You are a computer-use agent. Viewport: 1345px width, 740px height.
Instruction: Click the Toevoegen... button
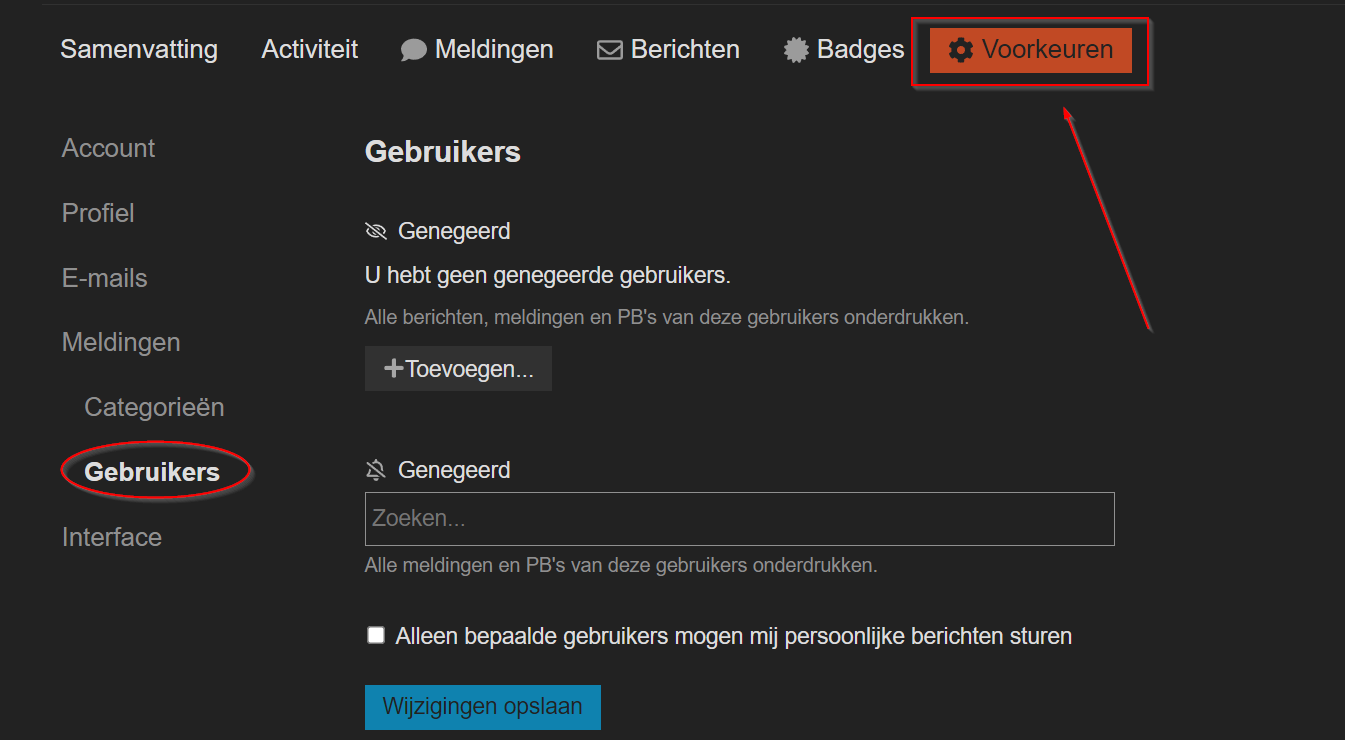(458, 369)
